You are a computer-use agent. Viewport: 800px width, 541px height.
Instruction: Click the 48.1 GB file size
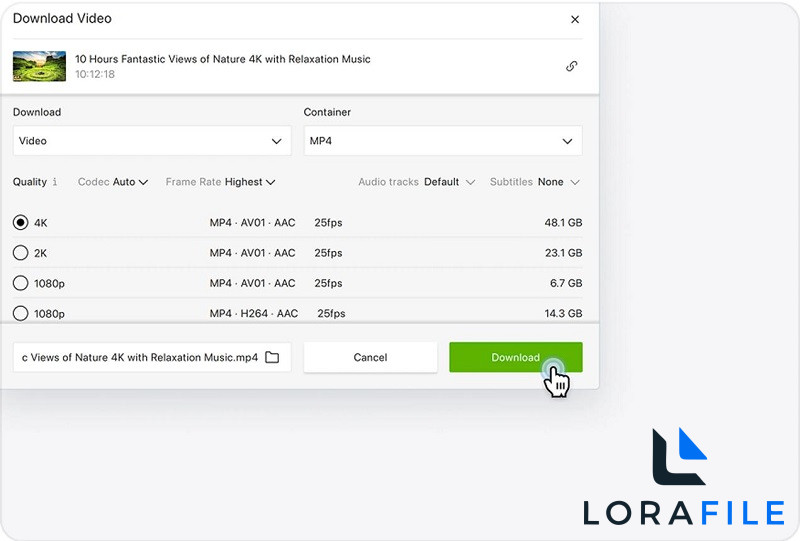563,223
